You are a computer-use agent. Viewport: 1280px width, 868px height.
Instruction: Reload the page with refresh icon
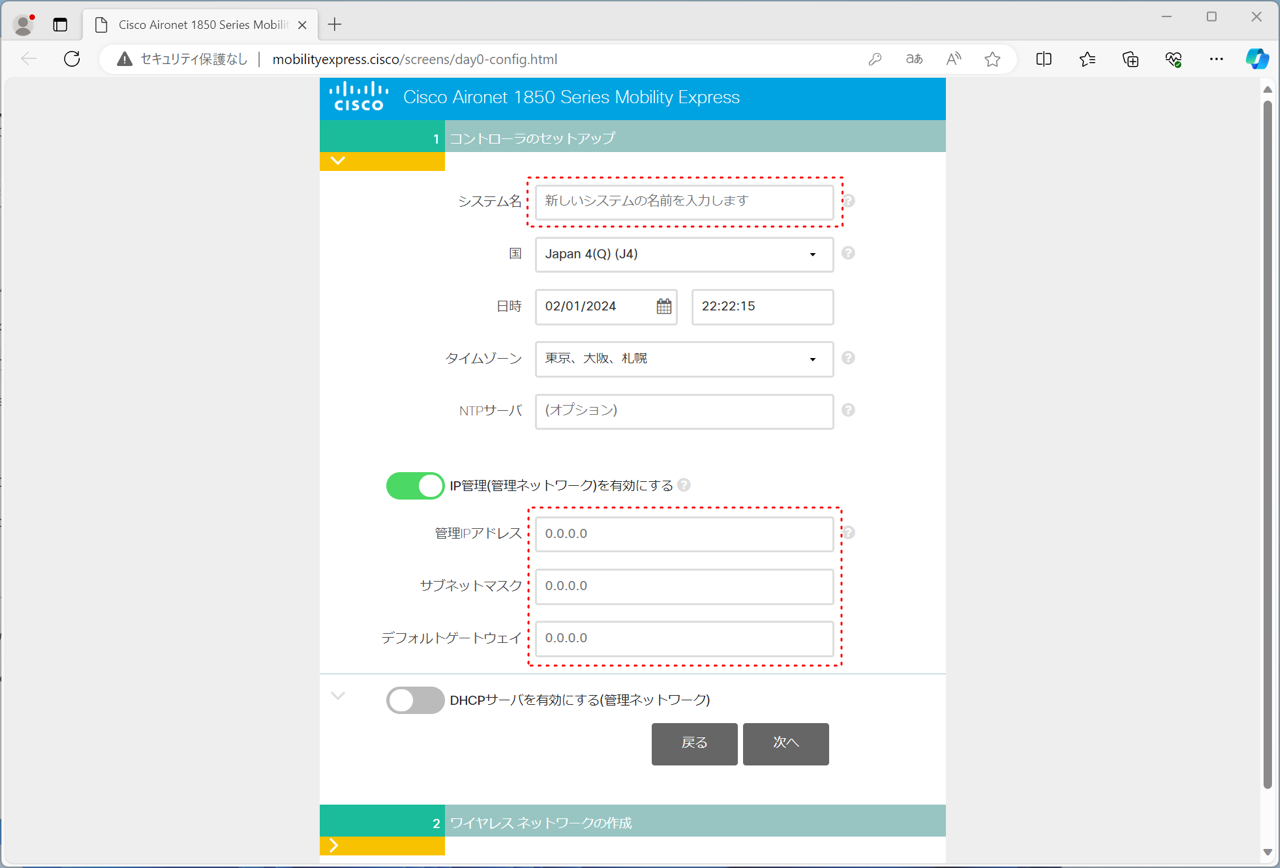click(72, 59)
